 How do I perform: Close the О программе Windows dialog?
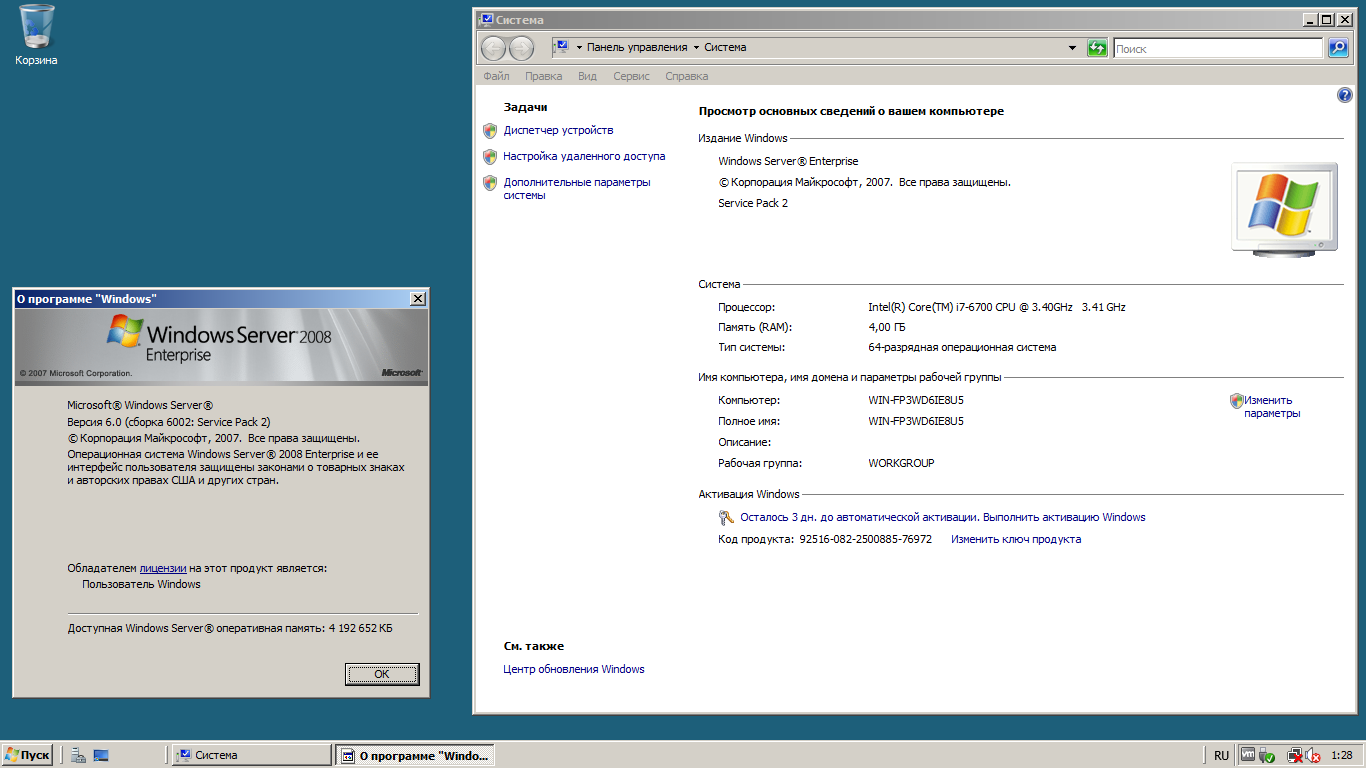[418, 299]
